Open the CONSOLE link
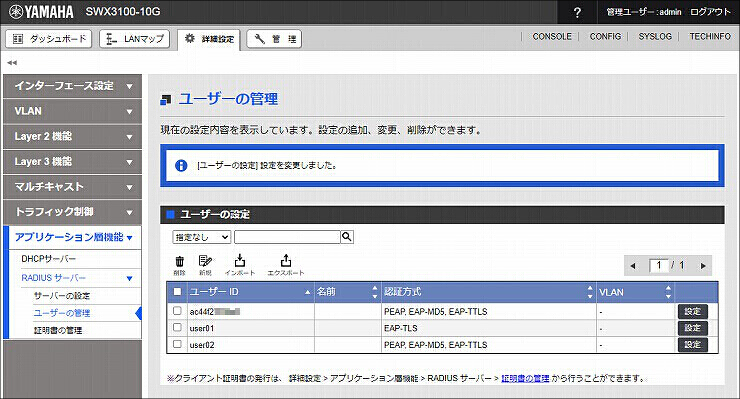The image size is (740, 399). click(x=552, y=36)
